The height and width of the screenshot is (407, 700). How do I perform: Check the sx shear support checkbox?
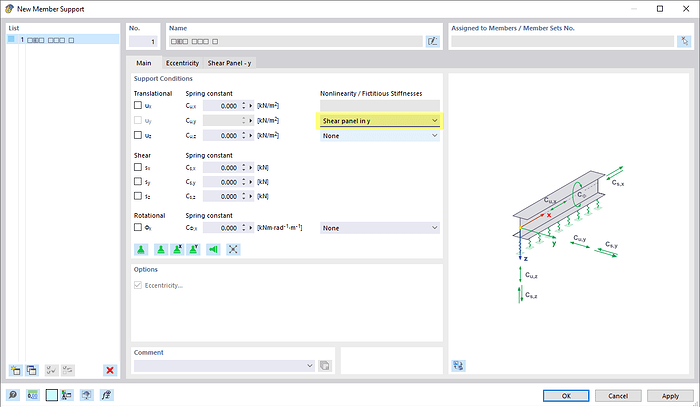139,167
